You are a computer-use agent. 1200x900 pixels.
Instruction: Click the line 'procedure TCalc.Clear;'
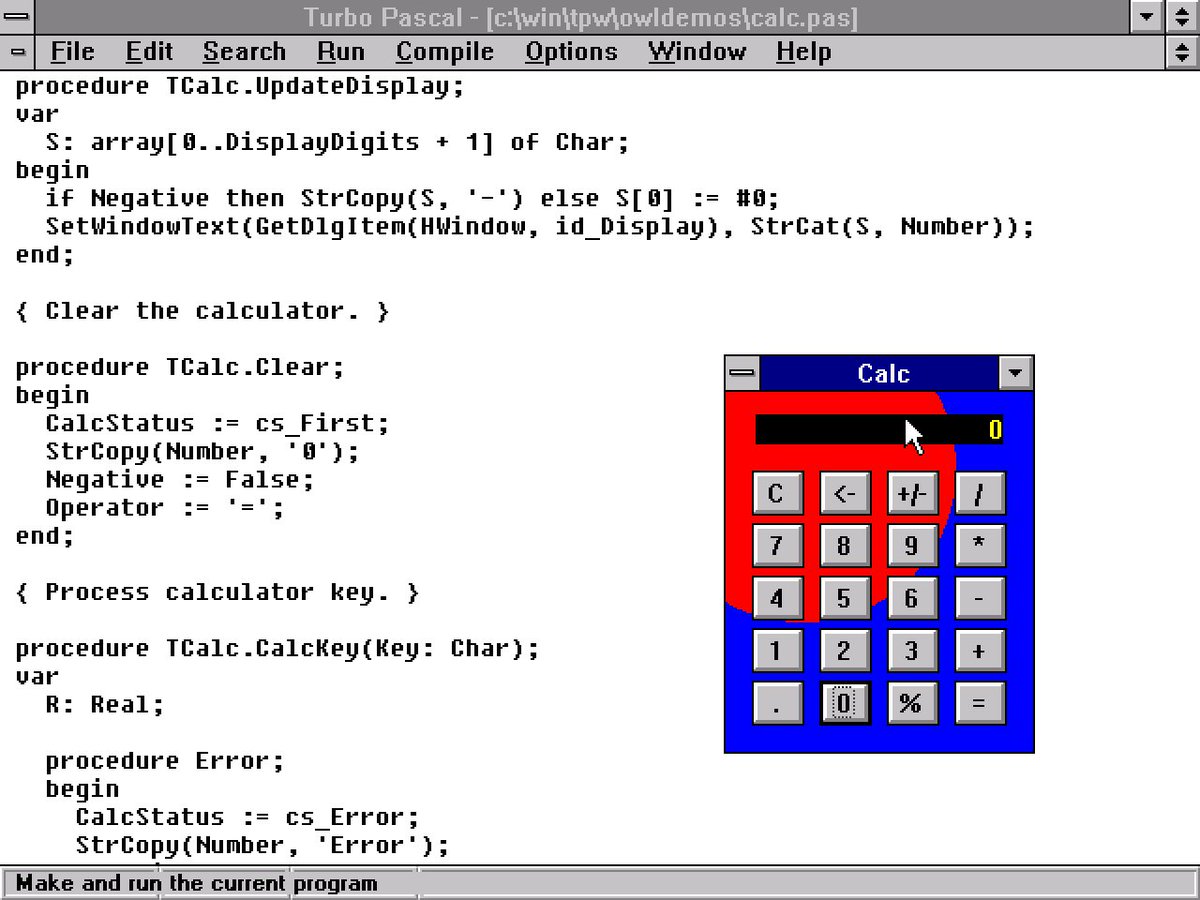coord(180,367)
